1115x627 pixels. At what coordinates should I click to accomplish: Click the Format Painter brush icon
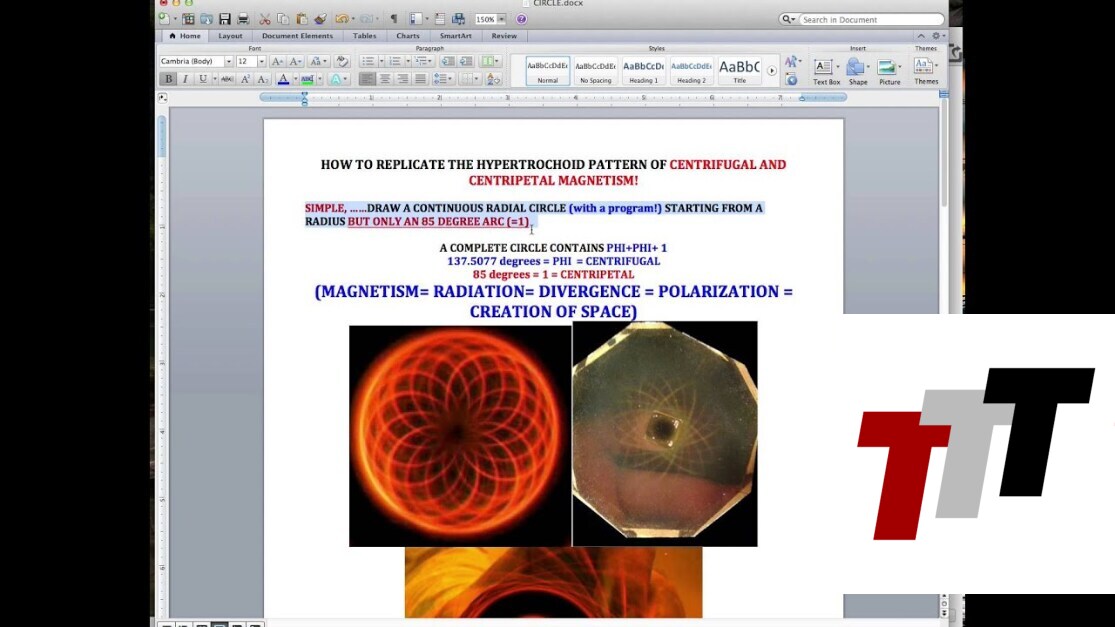[320, 19]
